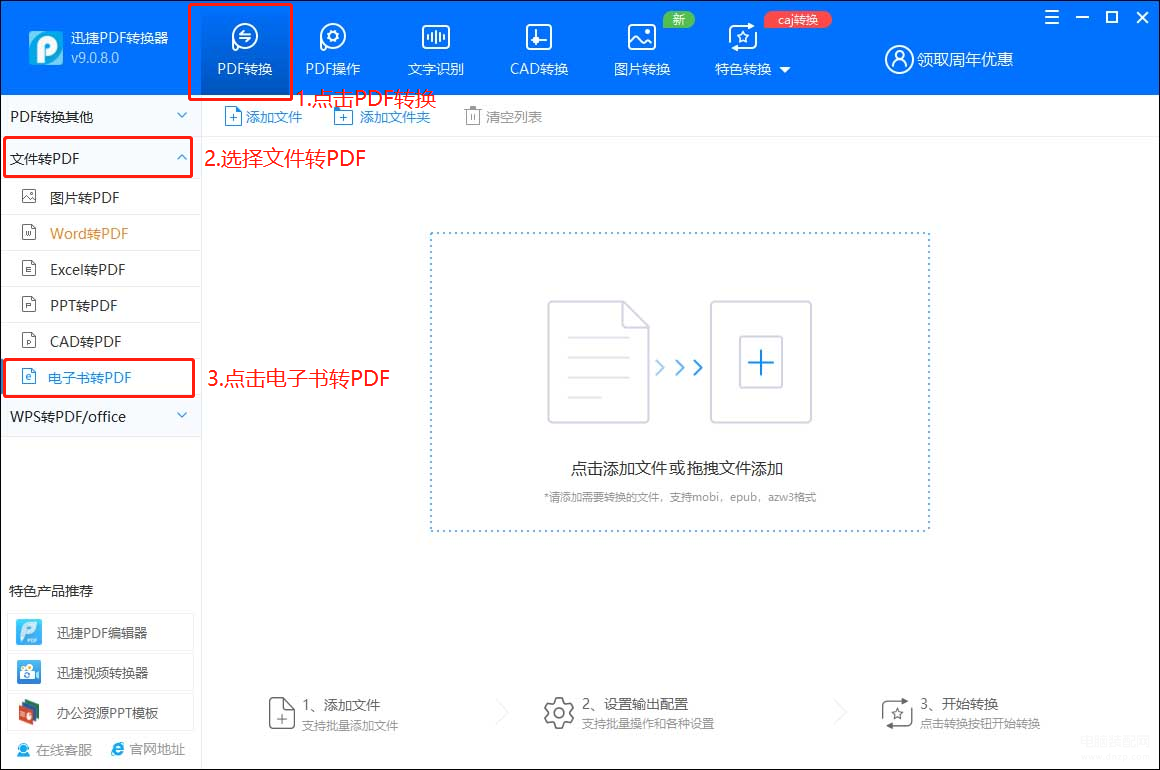The image size is (1160, 770).
Task: Click the 3、开始转换 step icon
Action: (x=897, y=713)
